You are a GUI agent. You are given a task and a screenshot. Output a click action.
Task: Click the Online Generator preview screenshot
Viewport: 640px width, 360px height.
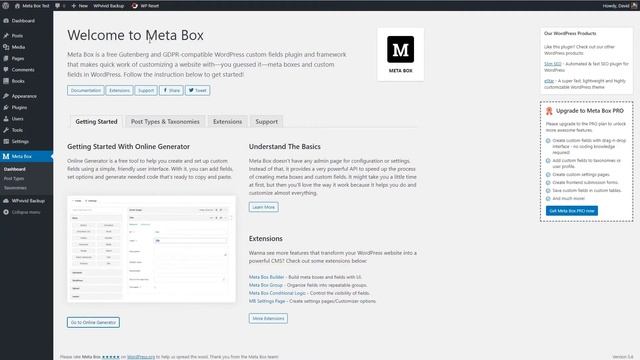151,249
